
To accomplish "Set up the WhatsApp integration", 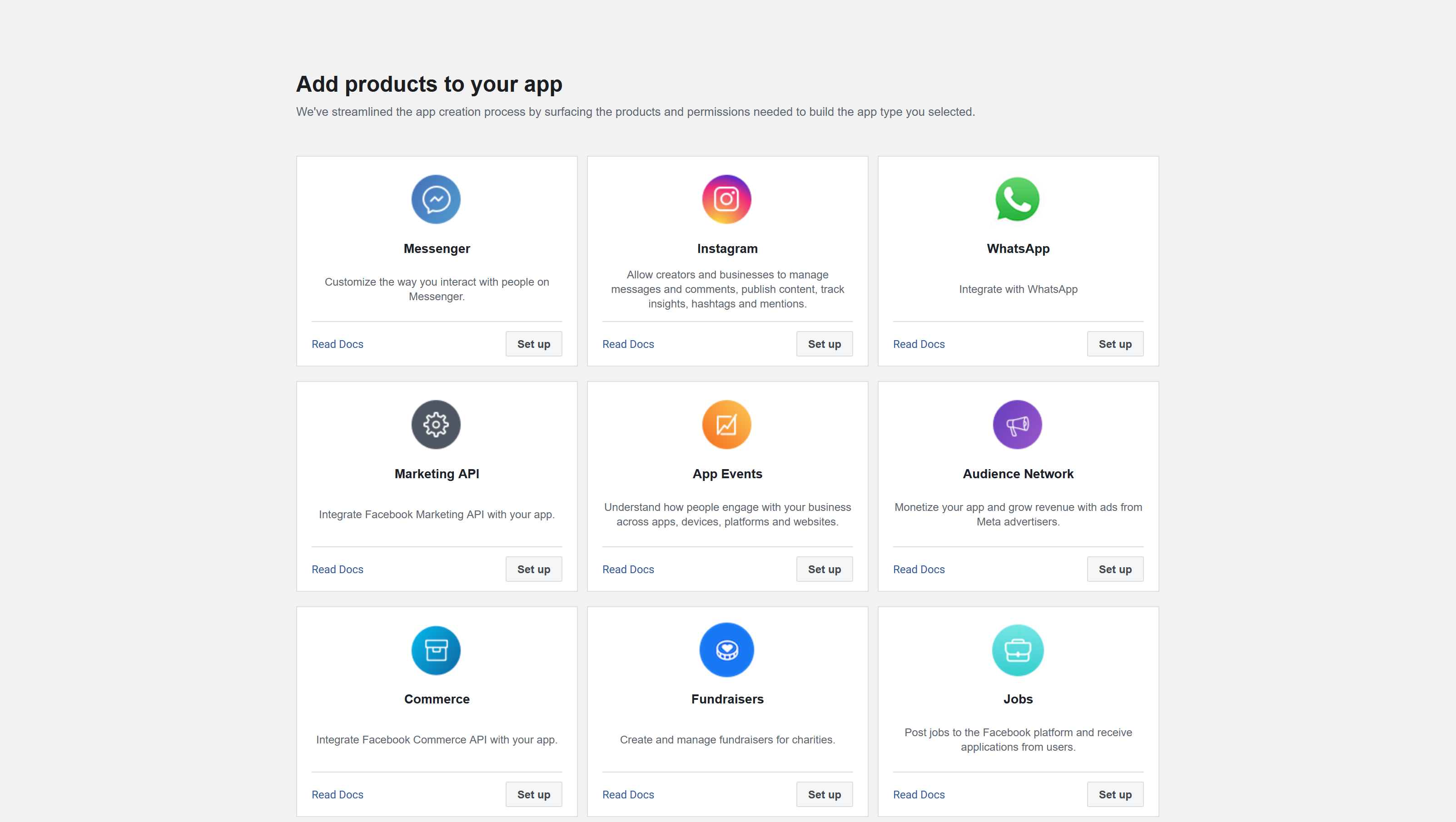I will point(1115,343).
